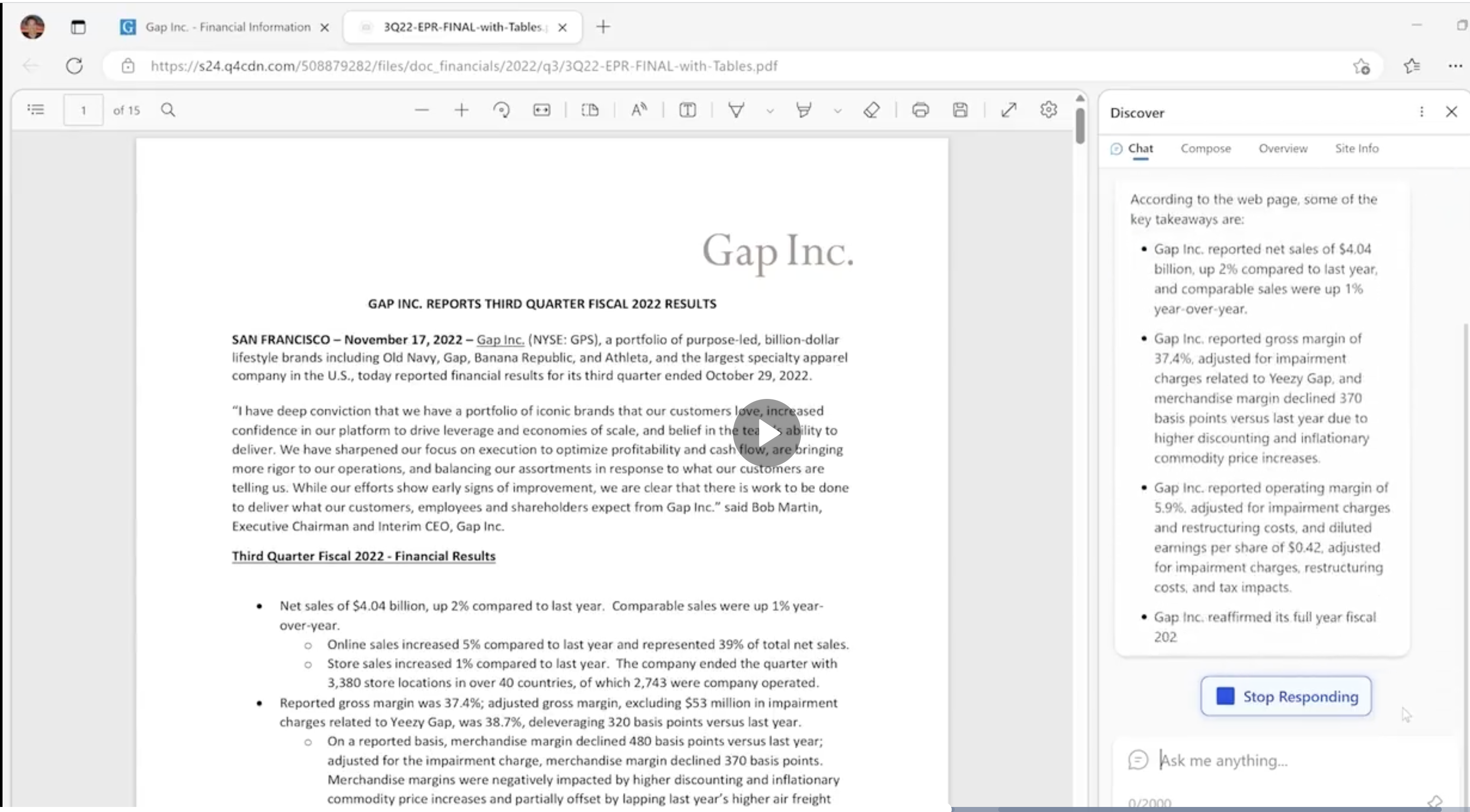Open browser Settings and more menu
The height and width of the screenshot is (812, 1470).
coord(1454,66)
